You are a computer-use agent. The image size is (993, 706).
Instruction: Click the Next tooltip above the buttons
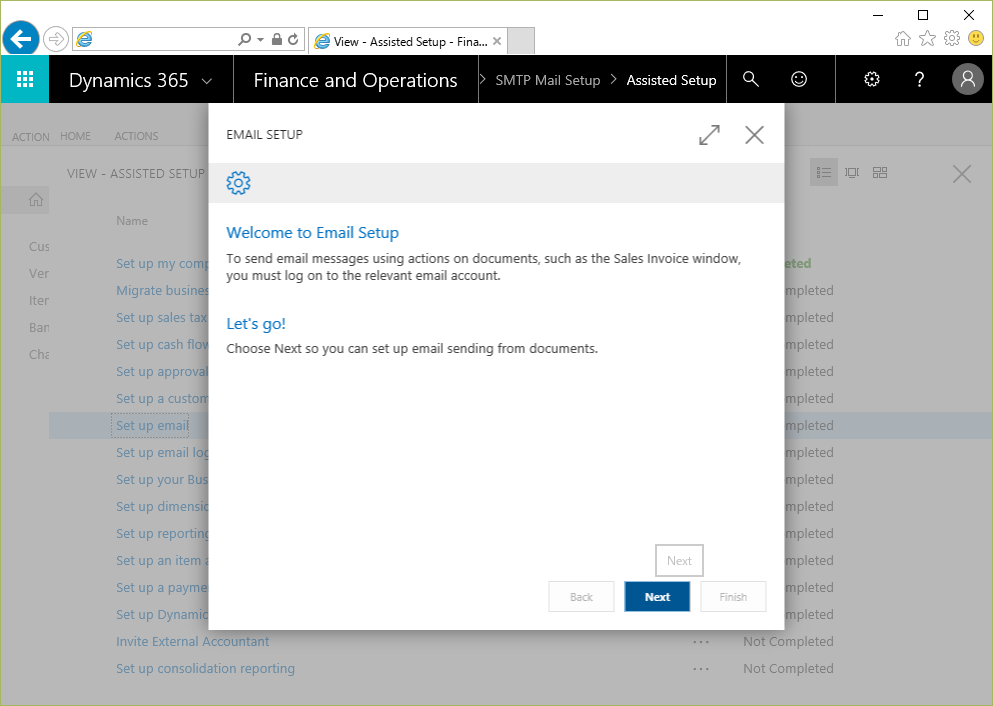click(x=679, y=560)
